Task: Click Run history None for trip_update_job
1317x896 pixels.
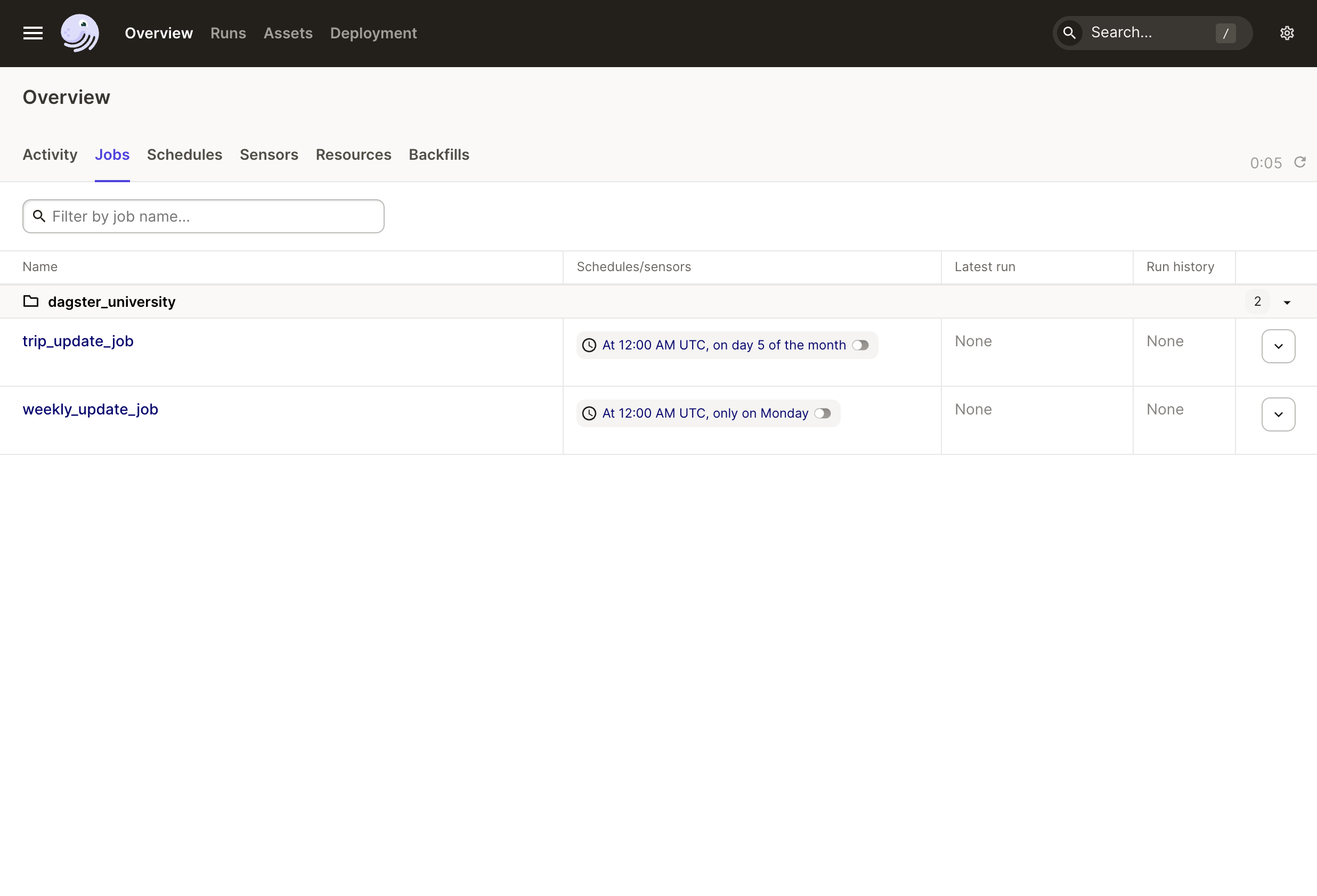Action: click(1165, 341)
